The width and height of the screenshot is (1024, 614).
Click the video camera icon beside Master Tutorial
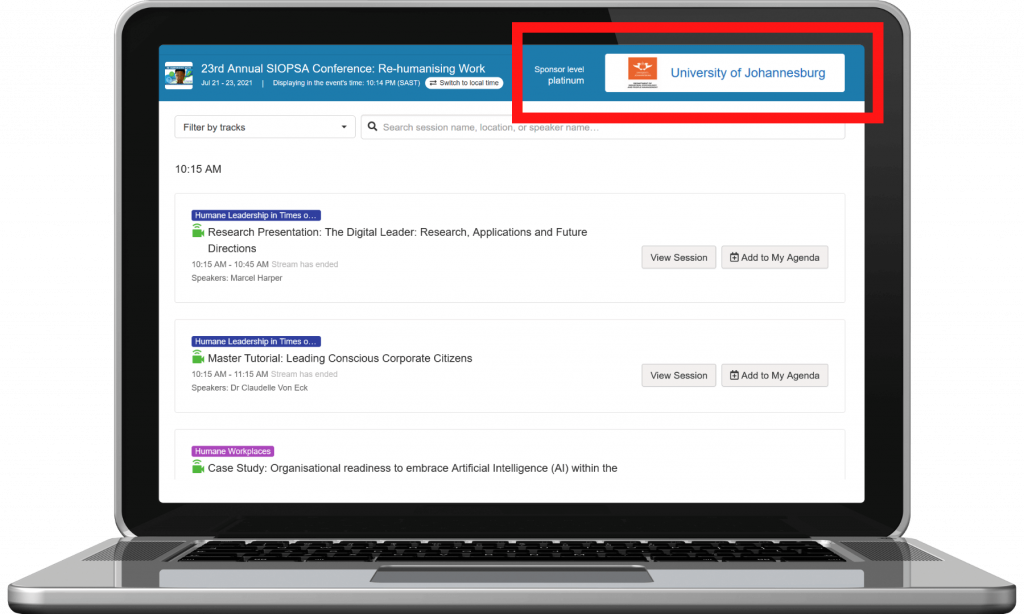pos(198,357)
